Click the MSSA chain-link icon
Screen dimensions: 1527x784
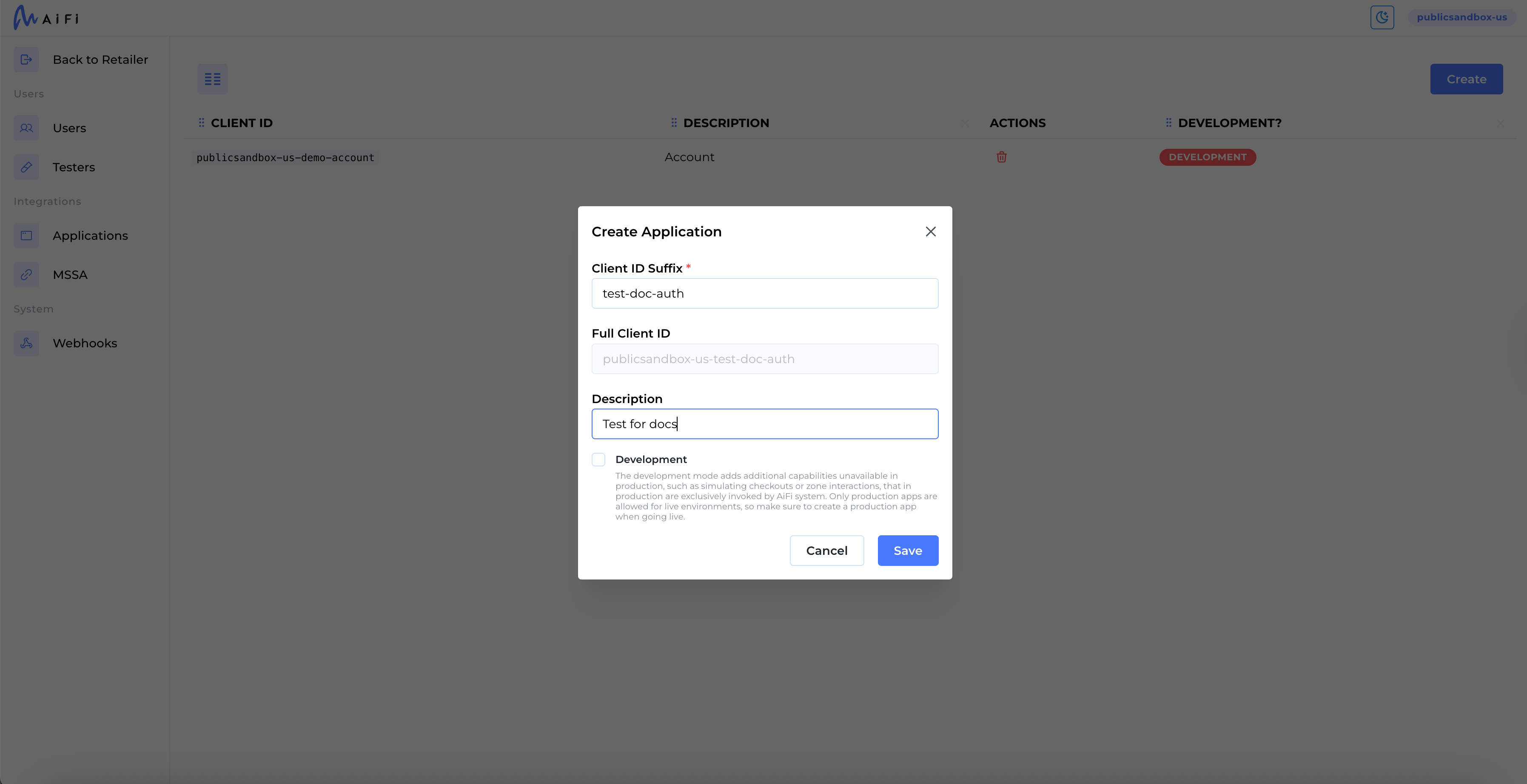coord(26,274)
